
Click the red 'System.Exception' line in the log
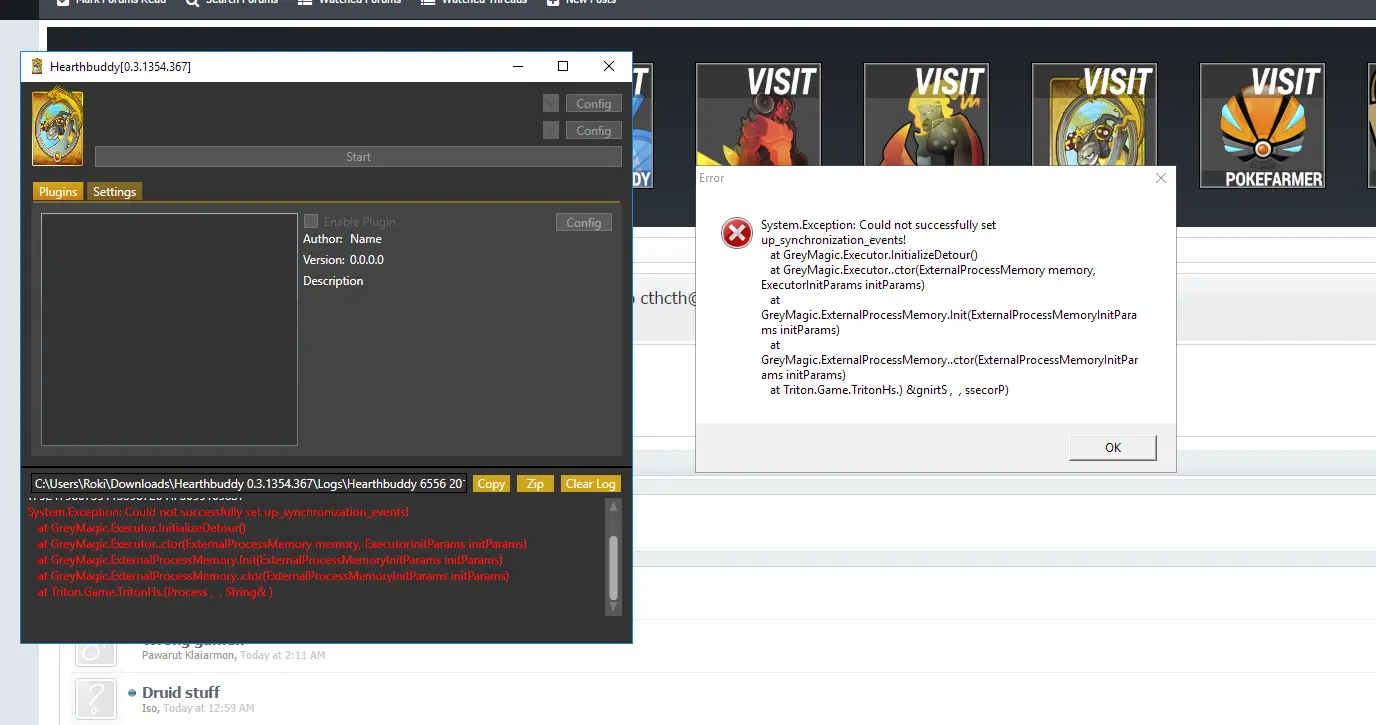point(218,512)
